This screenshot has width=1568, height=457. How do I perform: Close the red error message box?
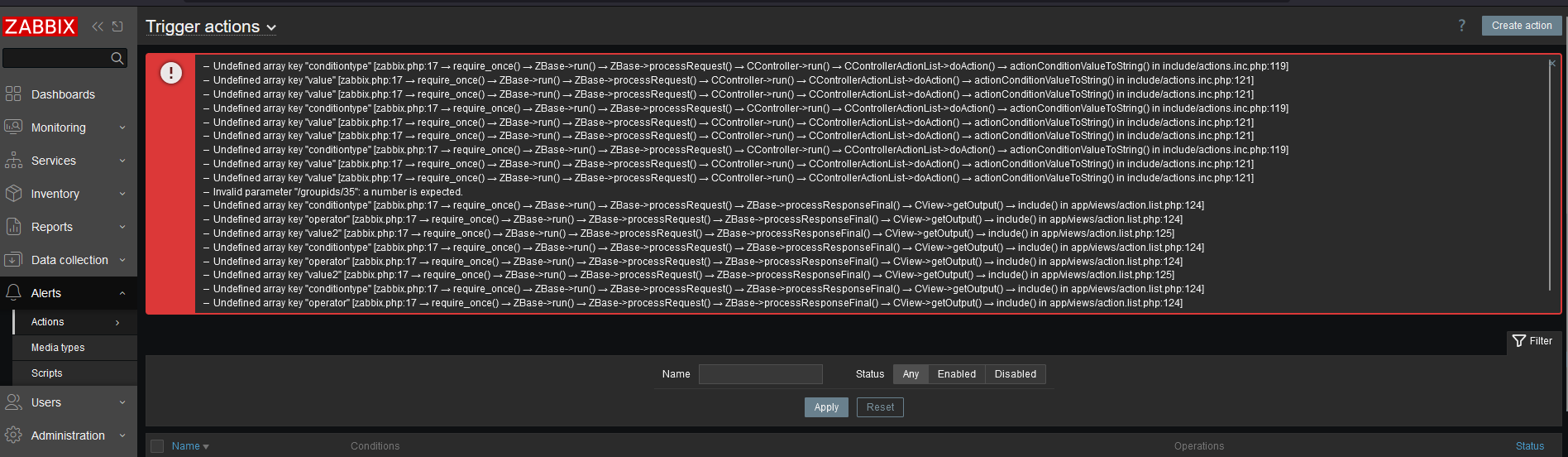pos(1551,64)
